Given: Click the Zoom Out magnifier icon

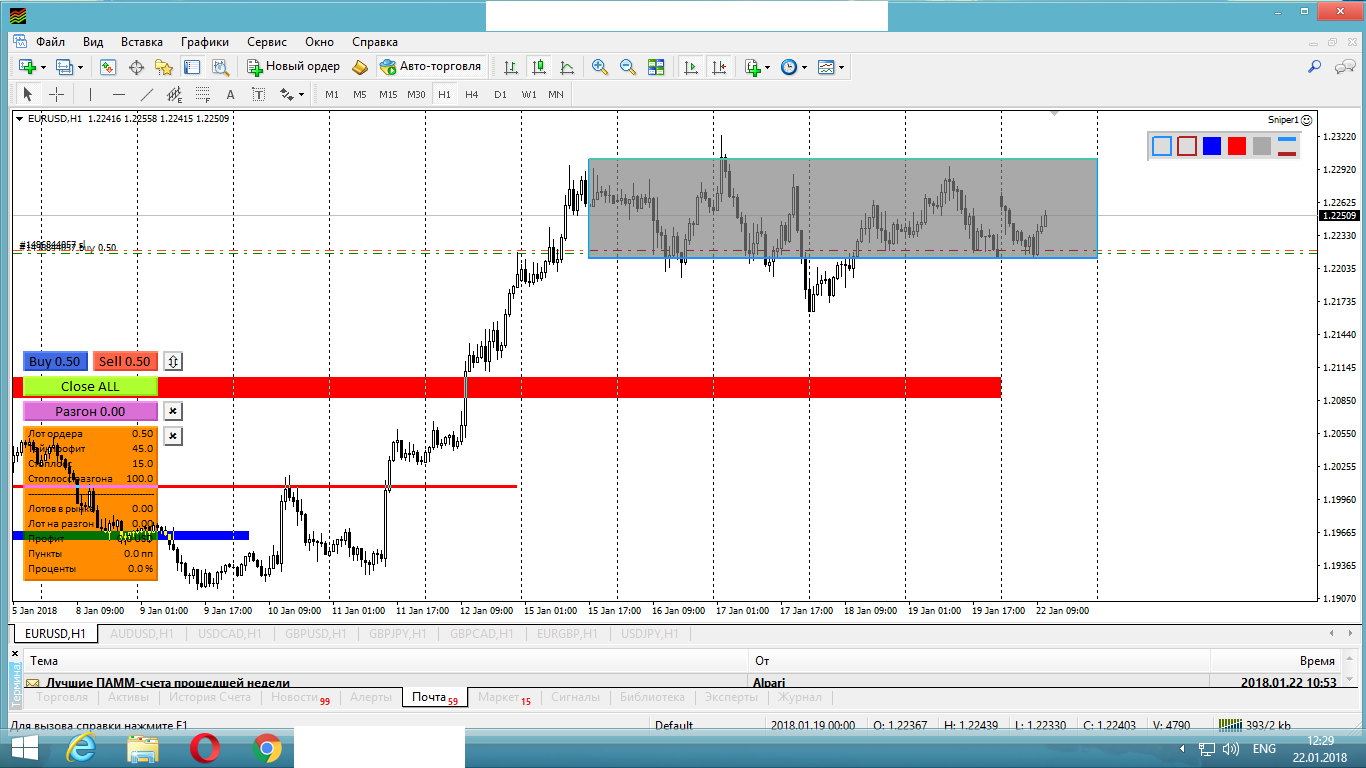Looking at the screenshot, I should tap(628, 67).
